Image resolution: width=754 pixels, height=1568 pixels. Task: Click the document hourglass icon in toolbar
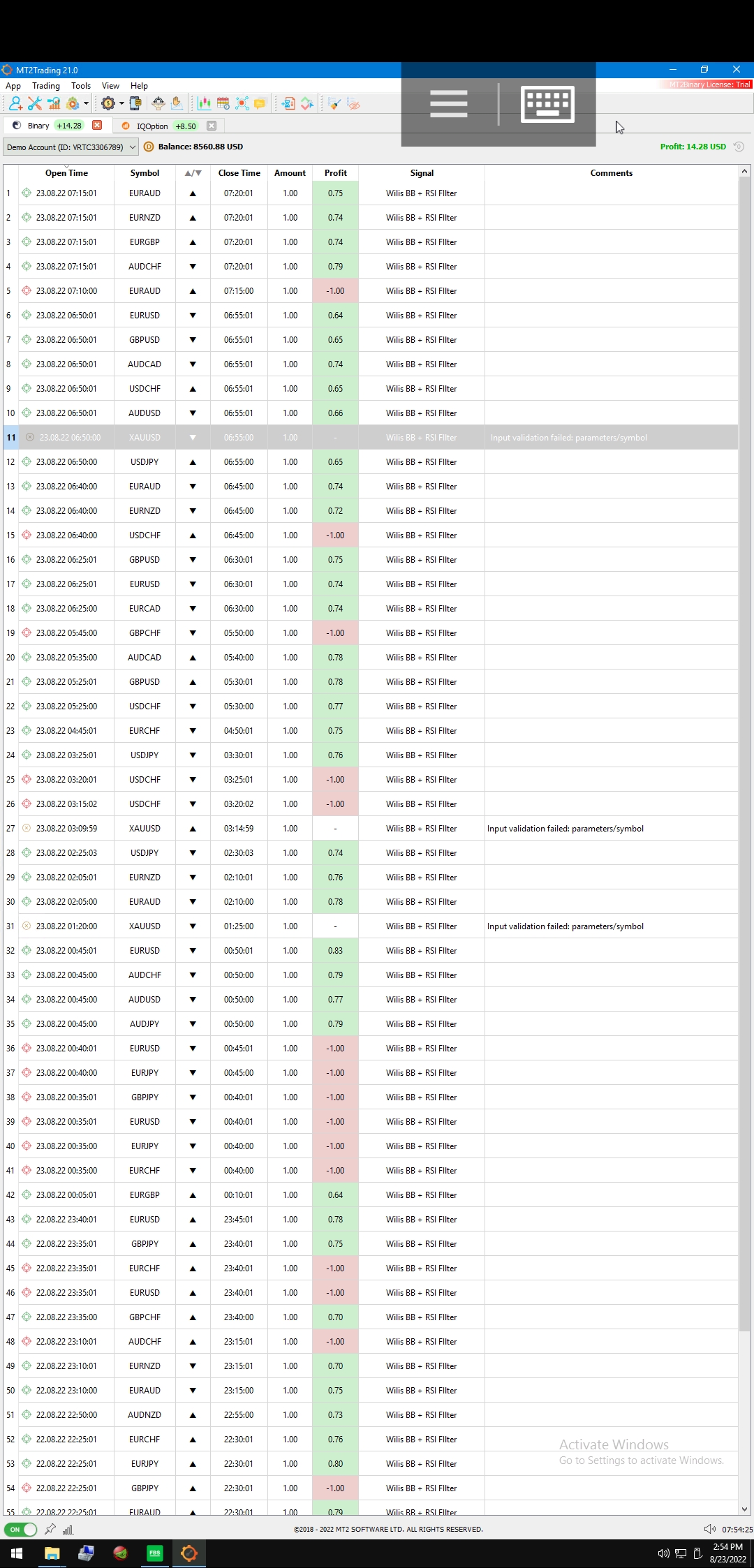pos(288,104)
